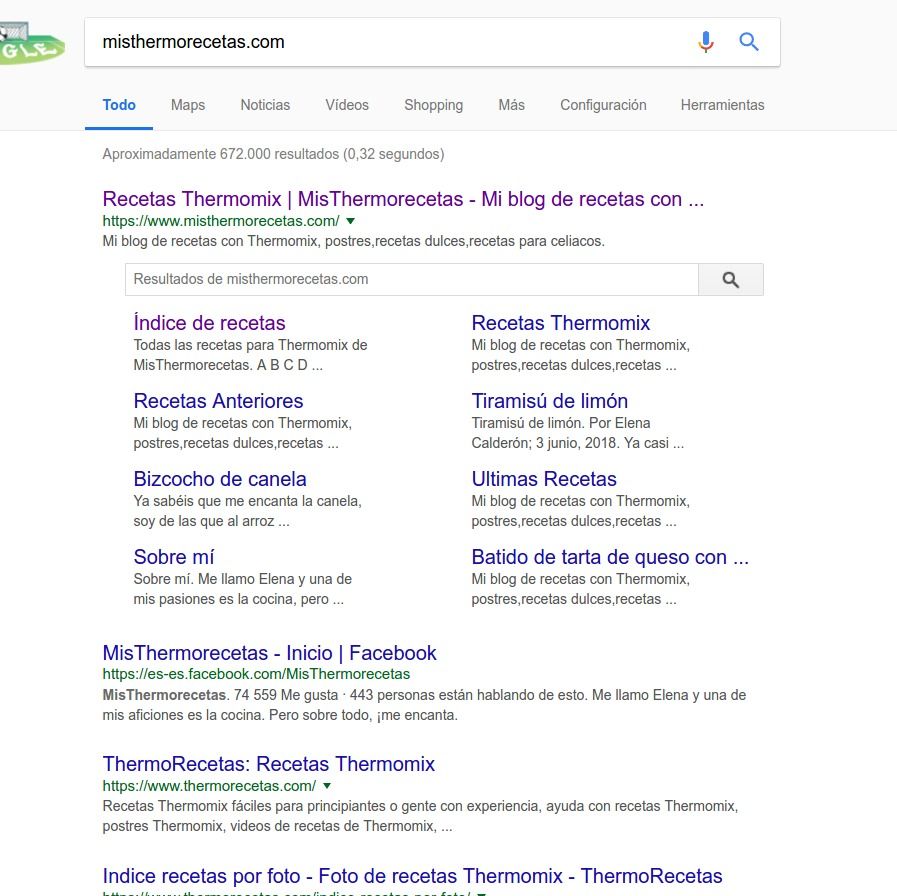Open MisThermorecetas - Inicio | Facebook result
897x896 pixels.
(x=269, y=653)
